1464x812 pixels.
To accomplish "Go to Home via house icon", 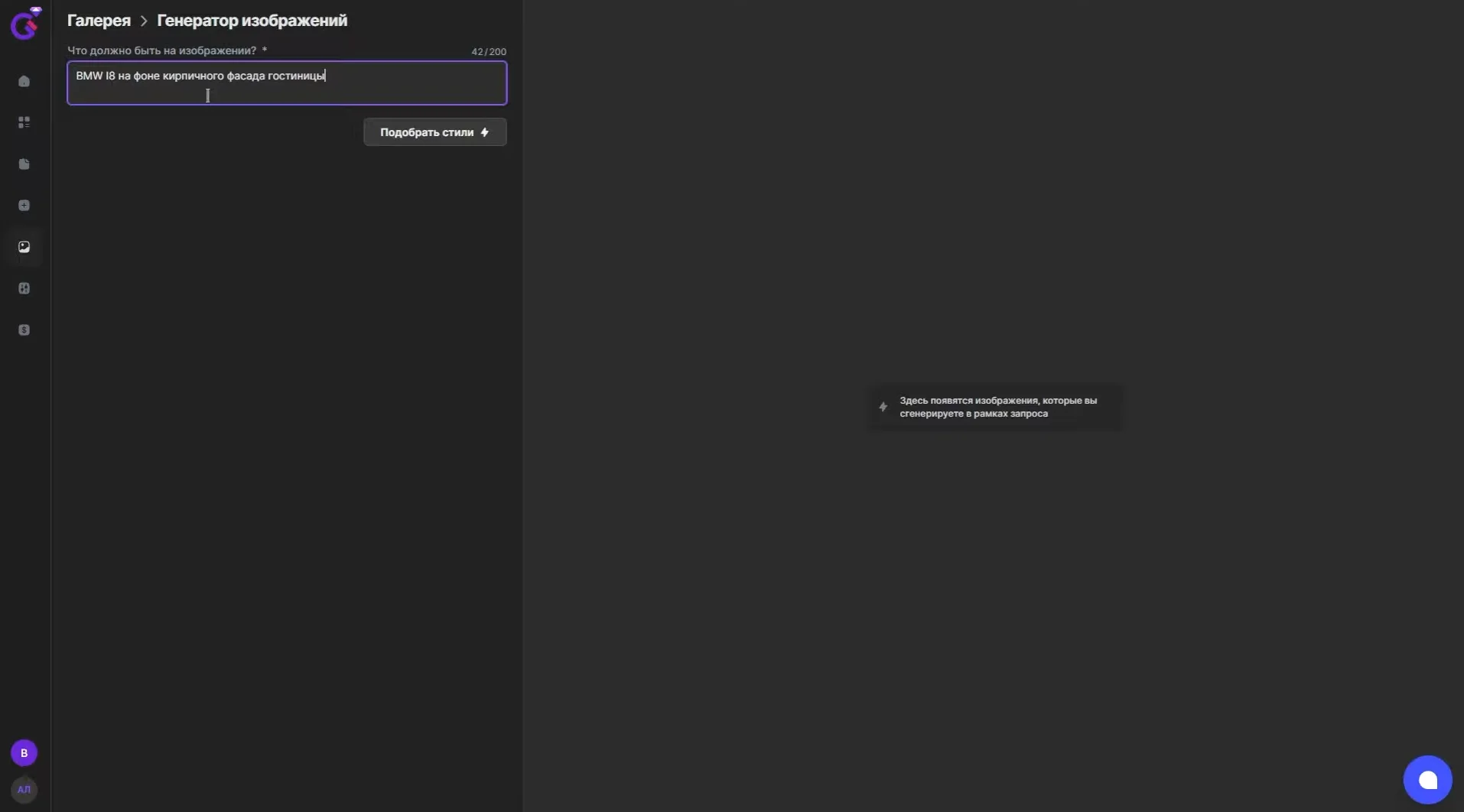I will coord(24,81).
